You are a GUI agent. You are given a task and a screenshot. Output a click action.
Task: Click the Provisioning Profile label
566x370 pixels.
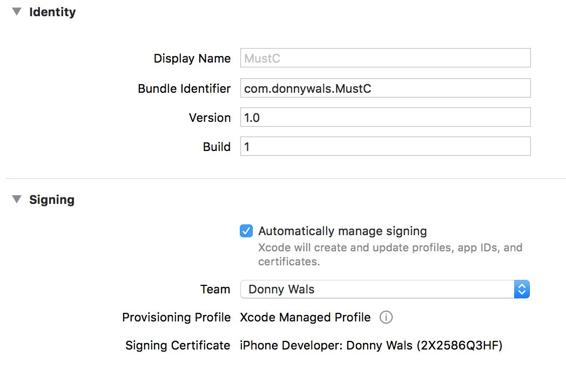click(x=176, y=317)
